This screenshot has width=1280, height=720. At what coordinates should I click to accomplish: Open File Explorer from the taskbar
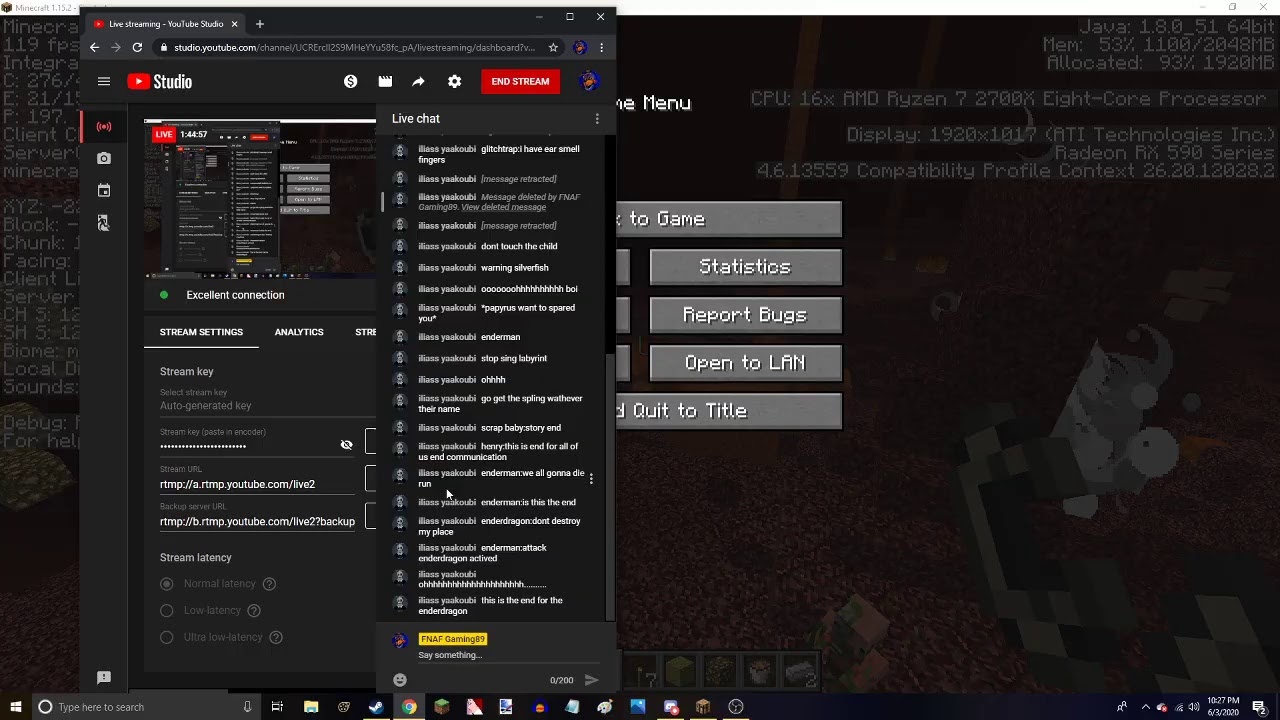pyautogui.click(x=311, y=707)
